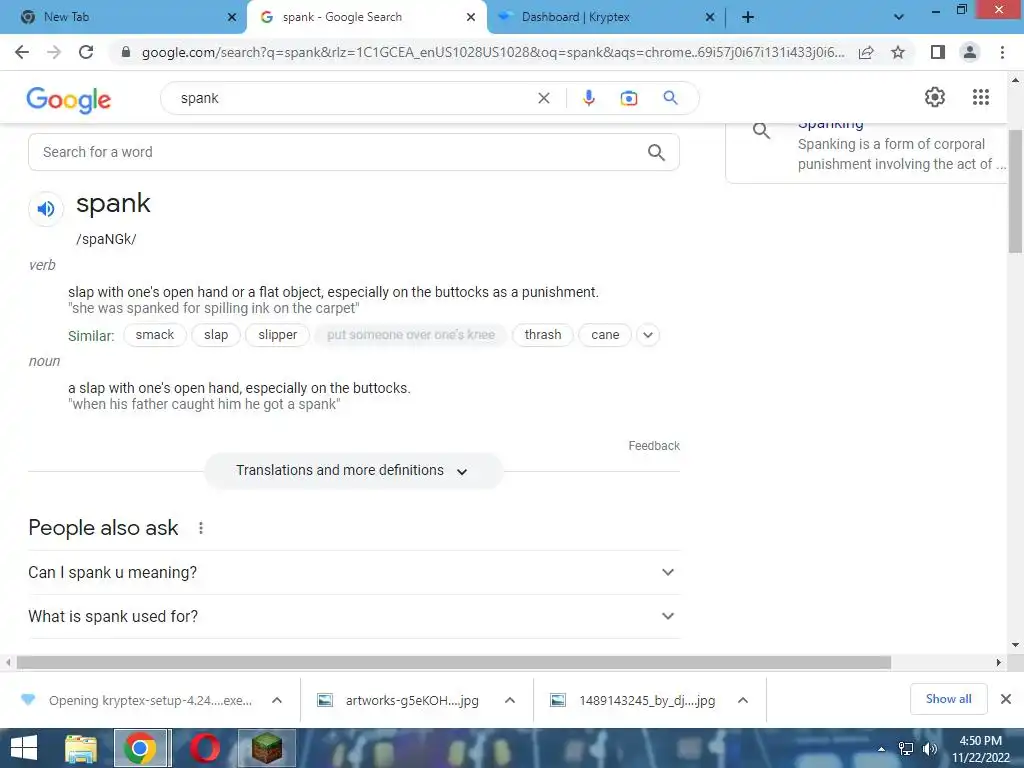Open the Chrome three-dot menu

point(1002,52)
